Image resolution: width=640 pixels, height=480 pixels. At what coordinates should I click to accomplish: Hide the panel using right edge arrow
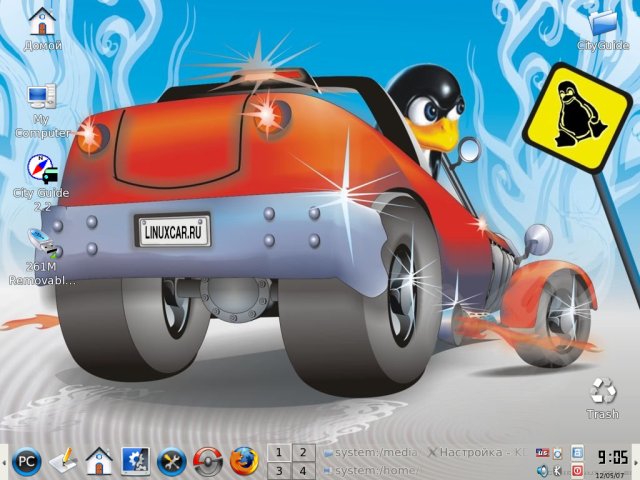636,461
